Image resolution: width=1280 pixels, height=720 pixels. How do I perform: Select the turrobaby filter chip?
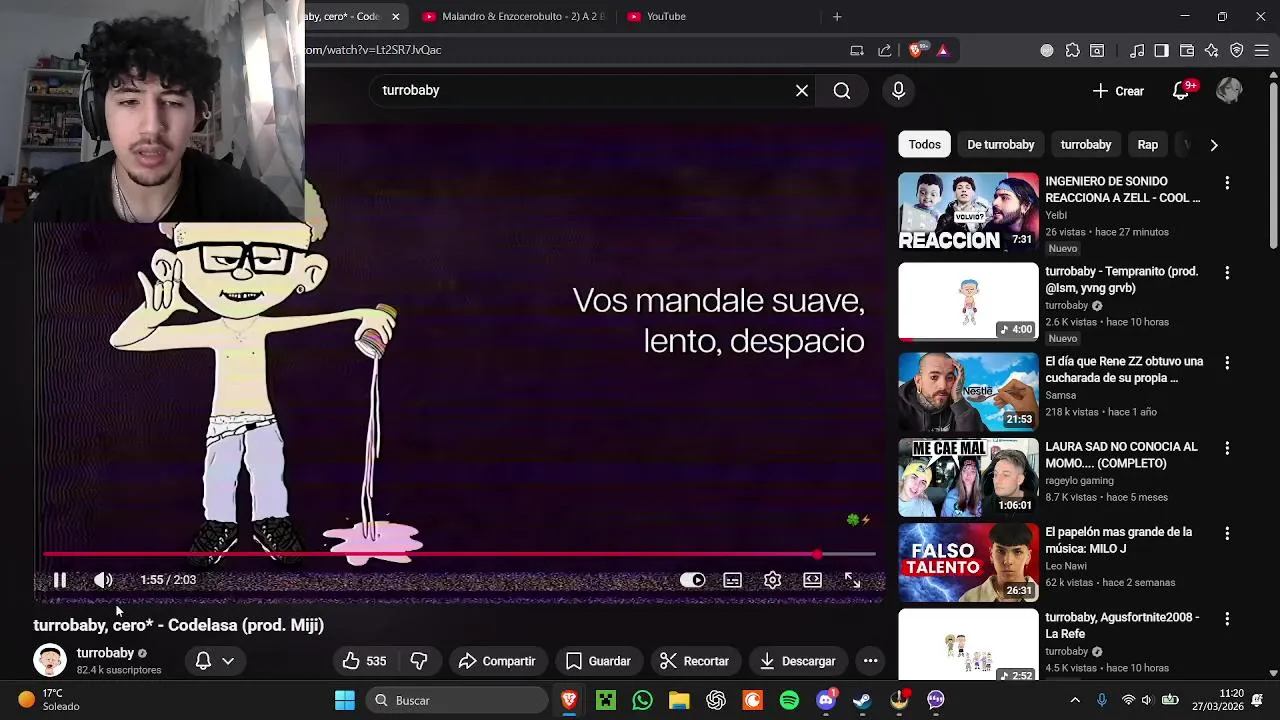point(1086,145)
